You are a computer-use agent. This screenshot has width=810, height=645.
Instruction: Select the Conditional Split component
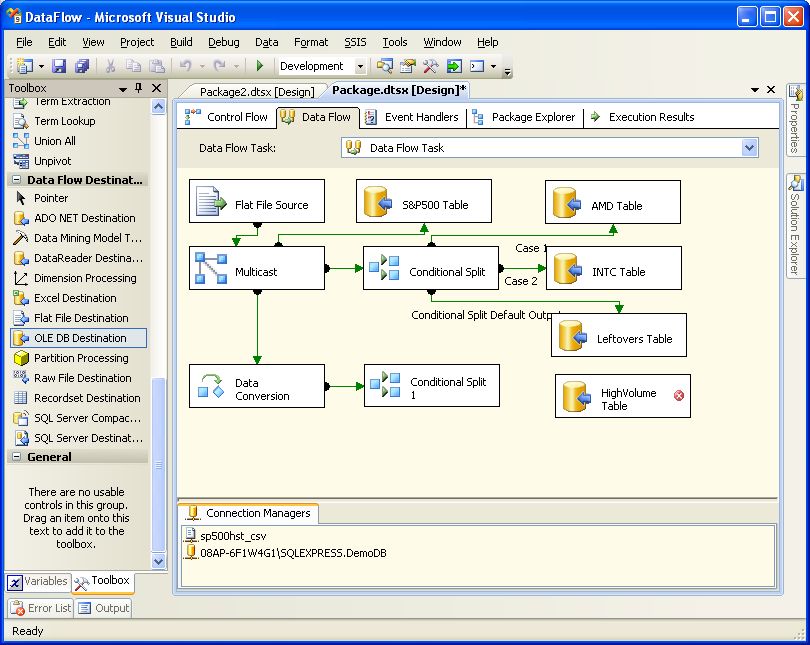[431, 268]
